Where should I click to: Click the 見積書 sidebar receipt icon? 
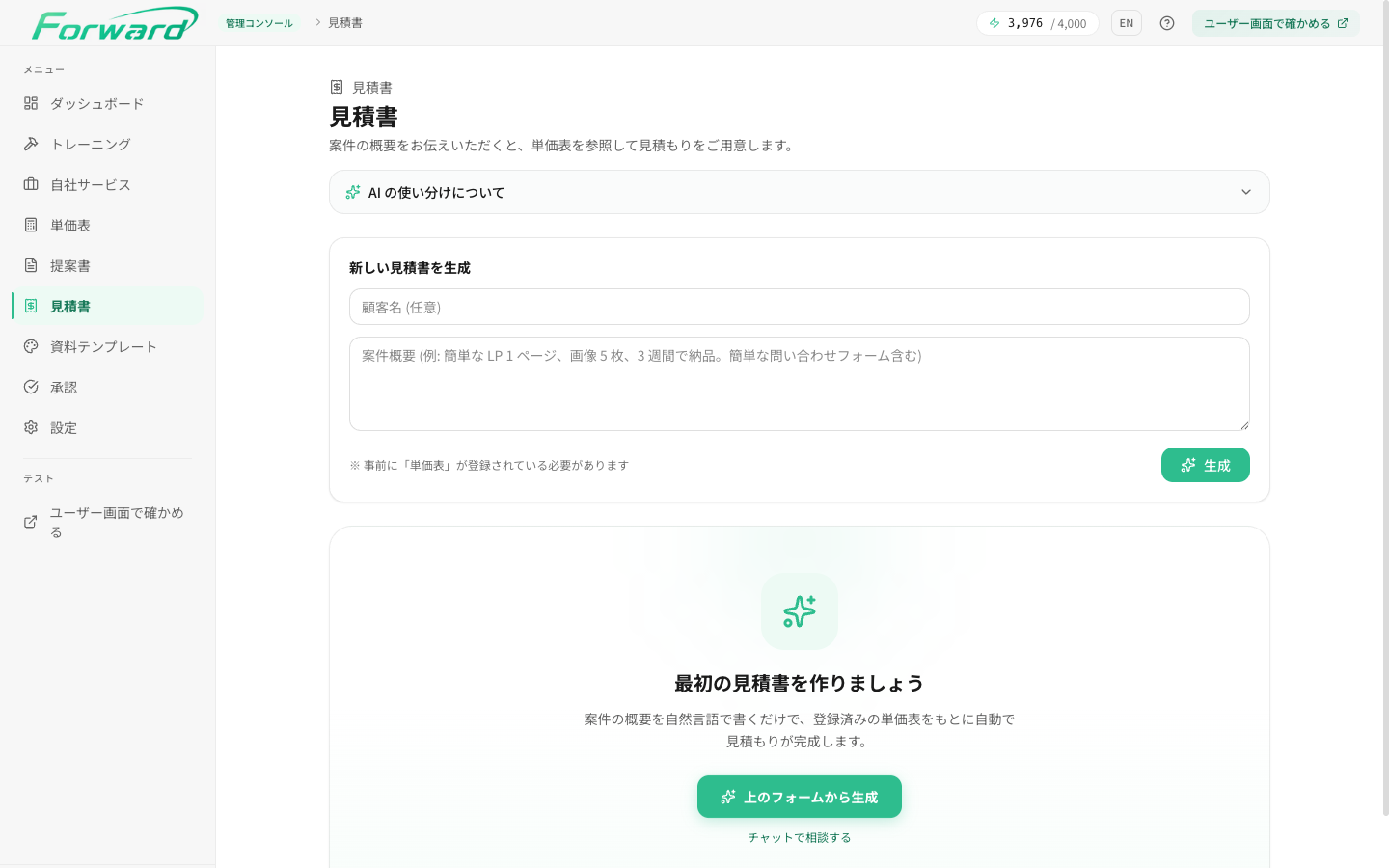click(31, 306)
